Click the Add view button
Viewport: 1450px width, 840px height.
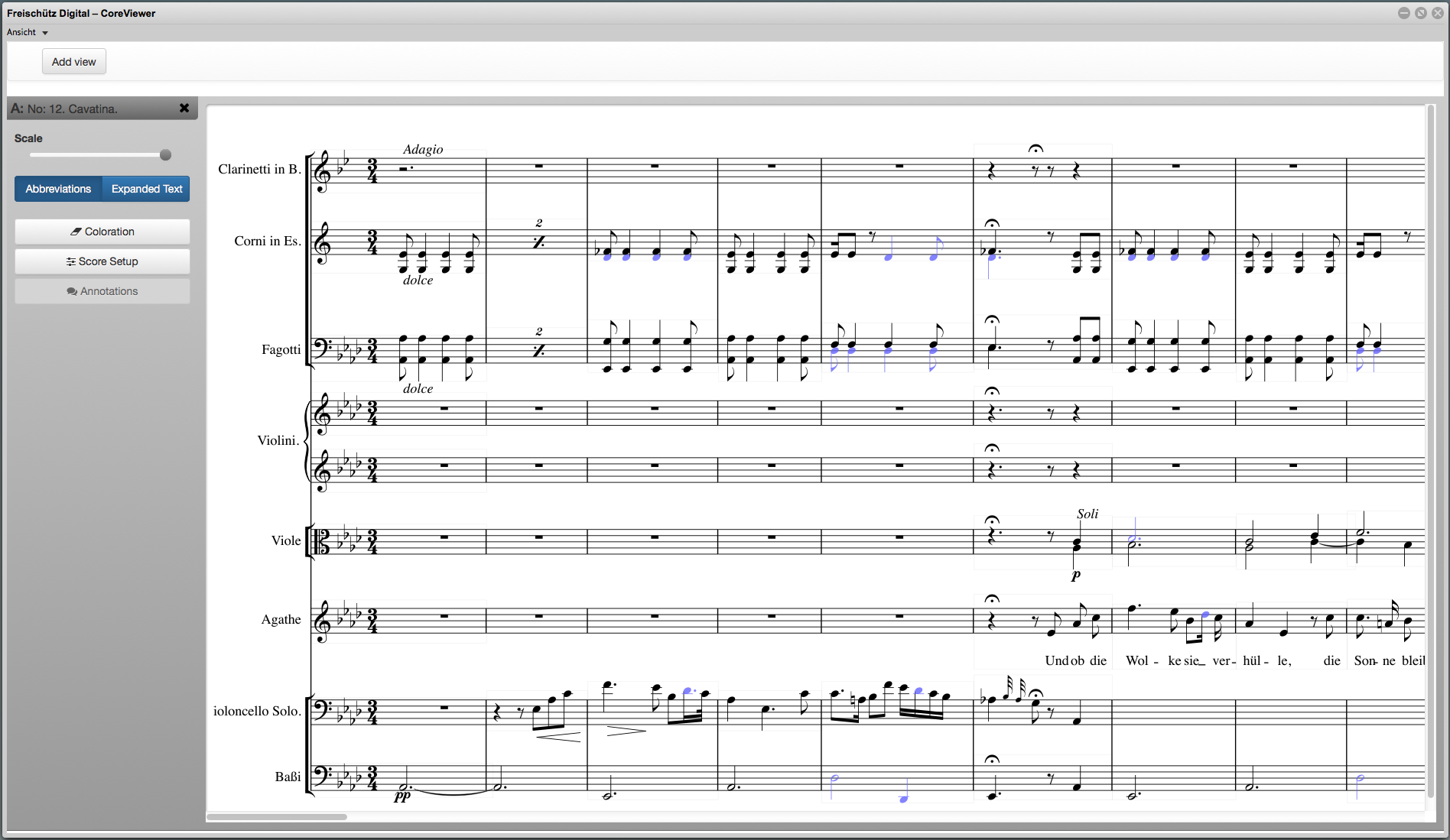click(x=74, y=62)
